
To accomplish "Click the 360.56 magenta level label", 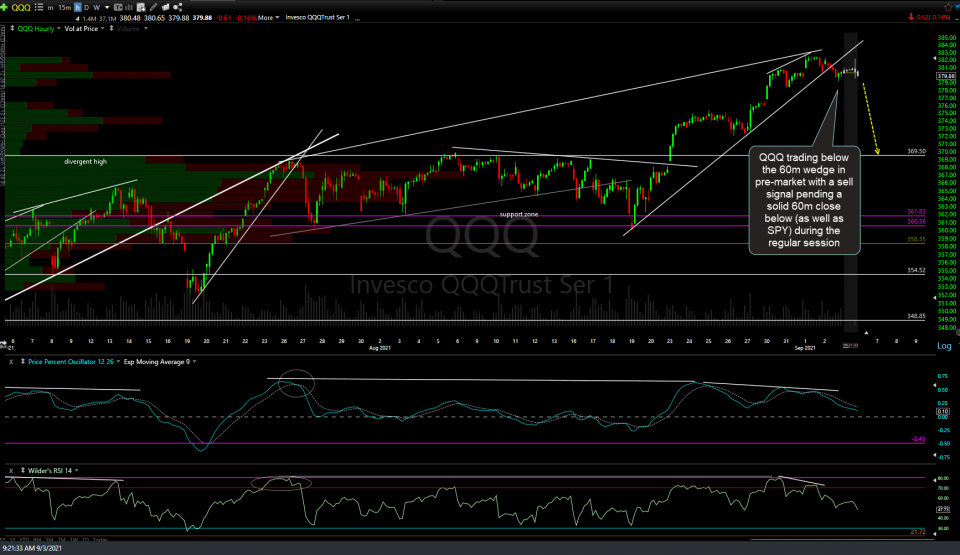I will point(917,222).
